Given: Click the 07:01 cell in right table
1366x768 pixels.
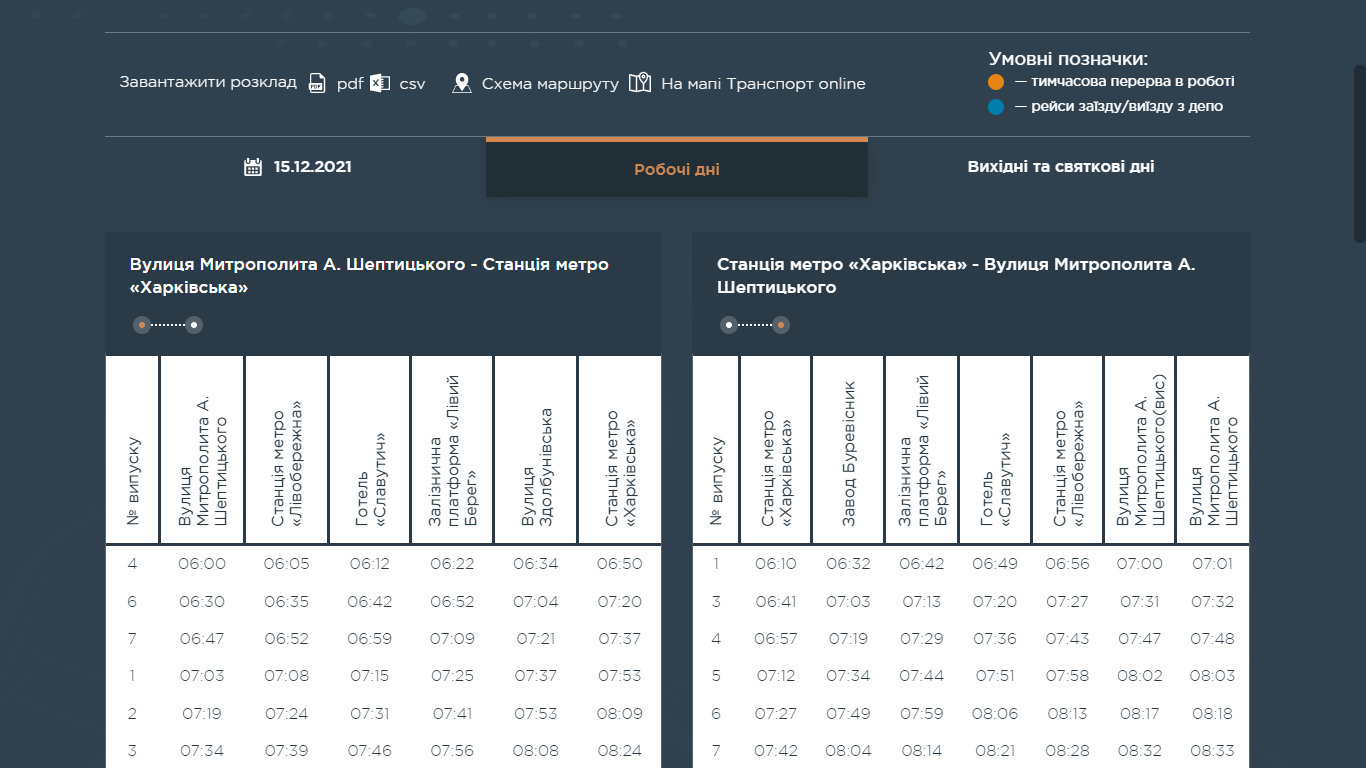Looking at the screenshot, I should (1212, 564).
